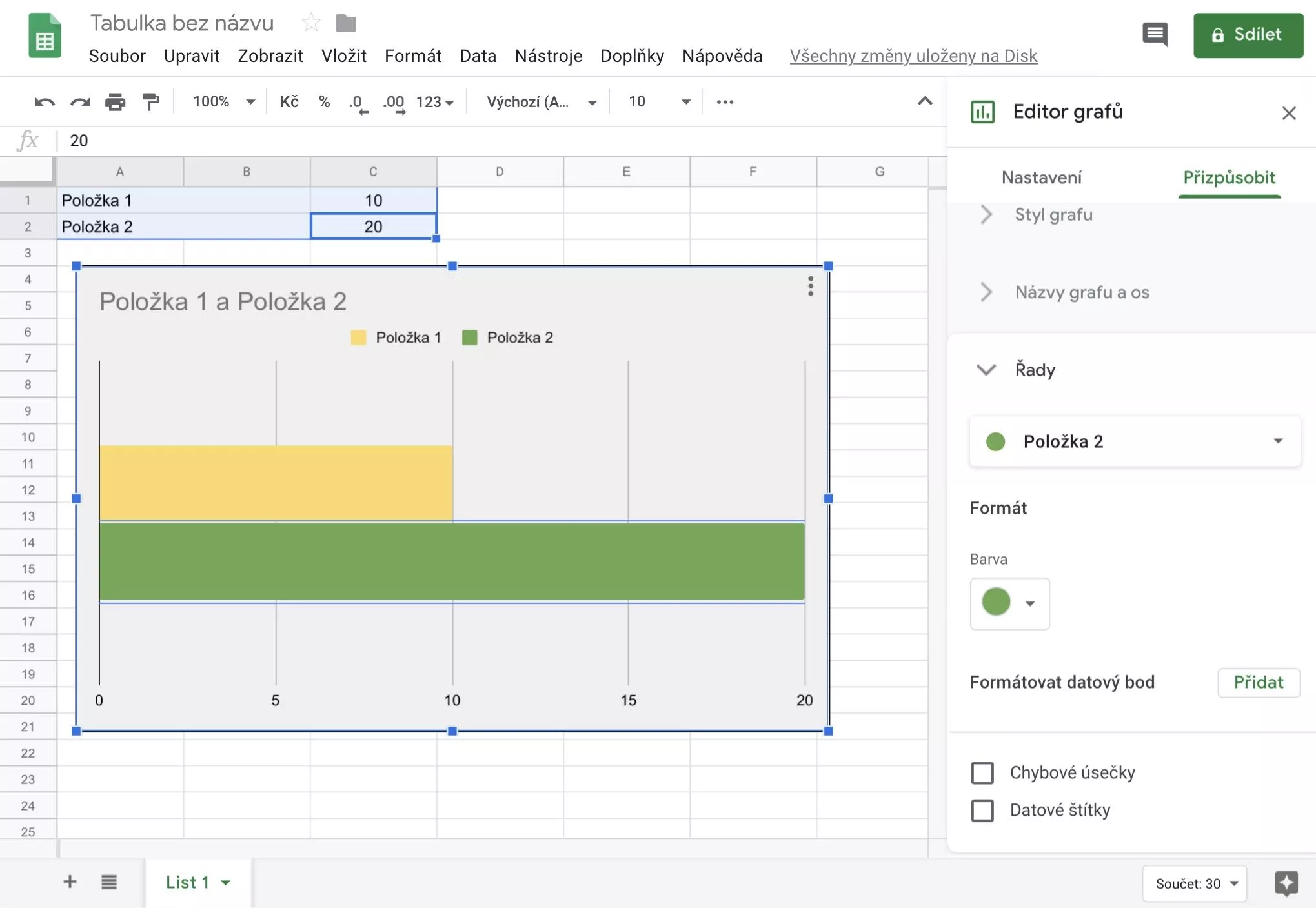Open the green Barva color swatch
Screen dimensions: 1316x908
1009,603
